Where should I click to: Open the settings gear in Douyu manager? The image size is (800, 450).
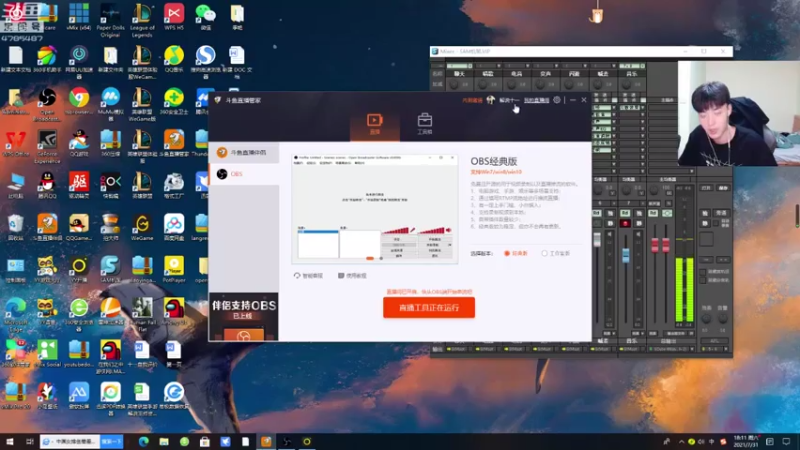[557, 100]
